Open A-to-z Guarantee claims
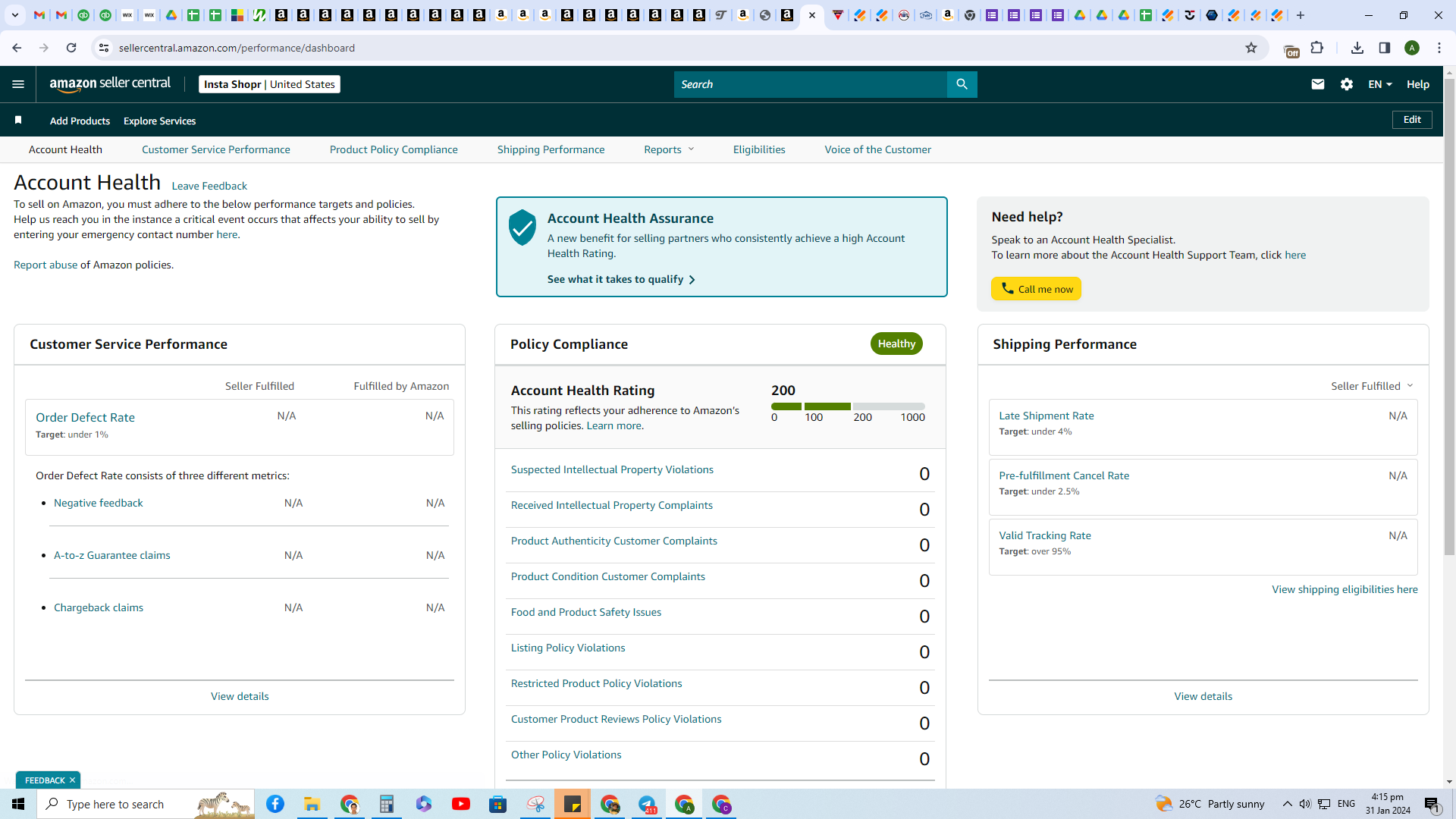Image resolution: width=1456 pixels, height=819 pixels. point(112,555)
